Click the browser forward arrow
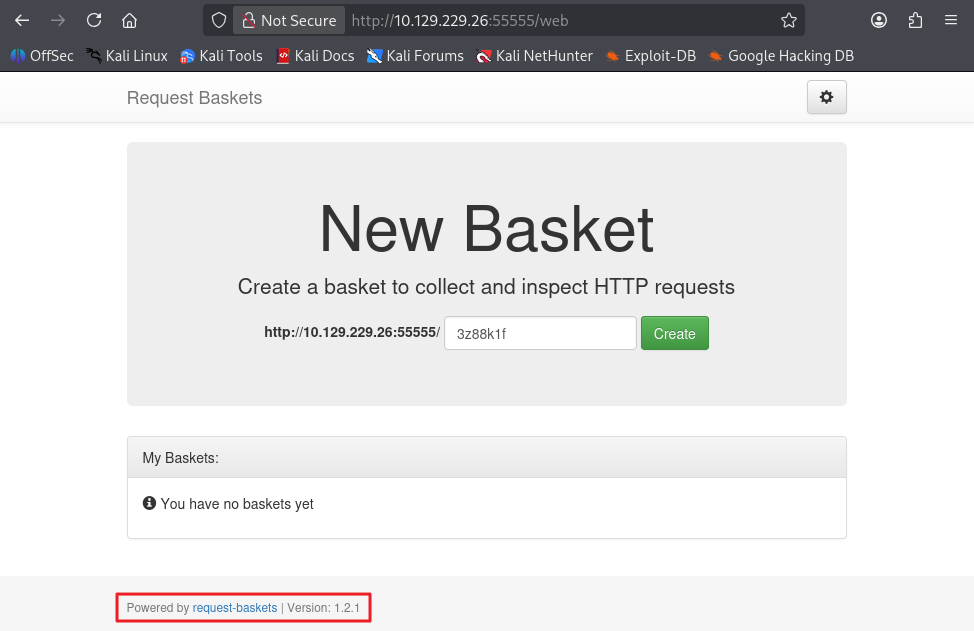974x631 pixels. coord(58,20)
